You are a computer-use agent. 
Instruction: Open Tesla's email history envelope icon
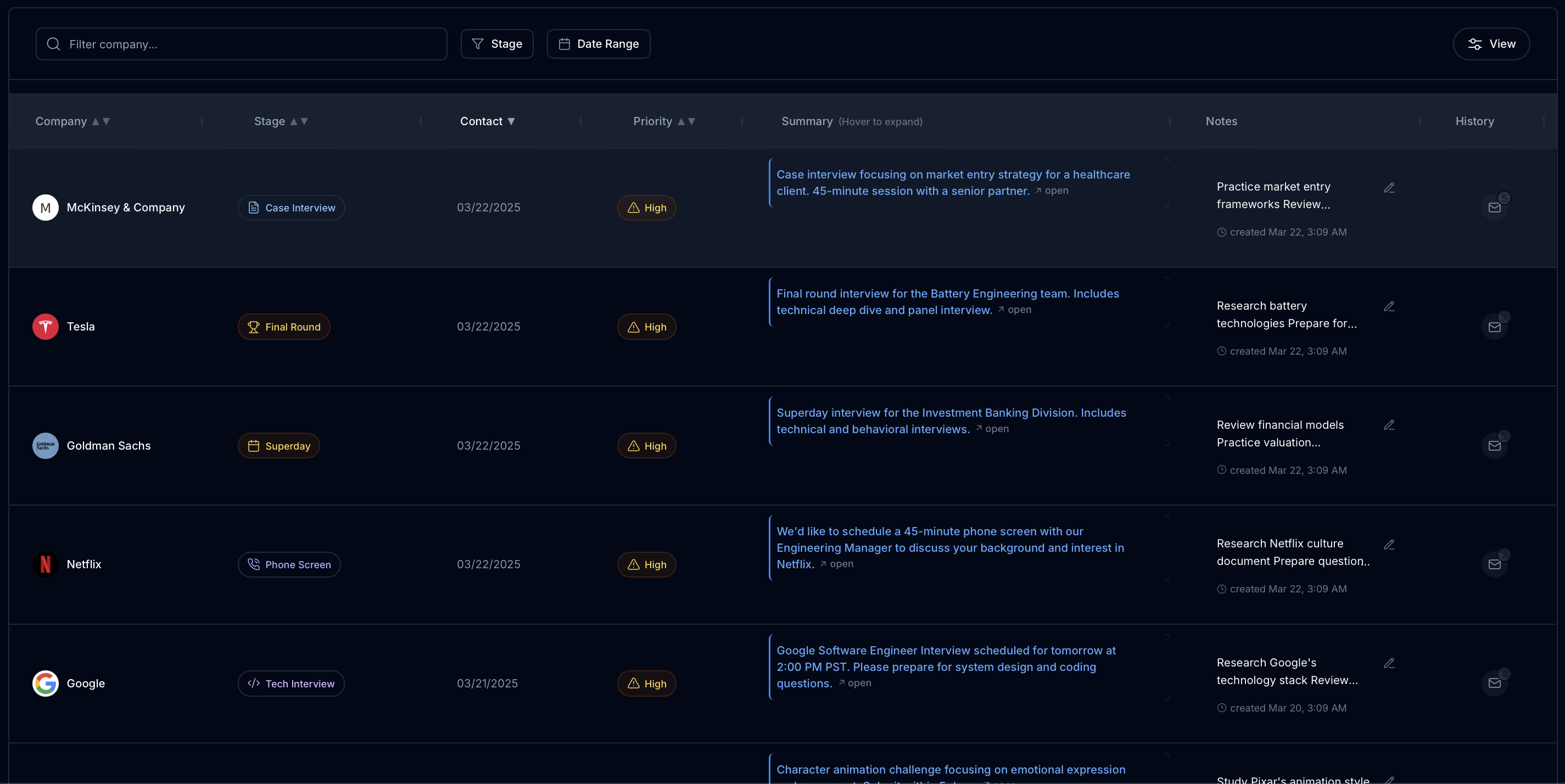(x=1494, y=327)
